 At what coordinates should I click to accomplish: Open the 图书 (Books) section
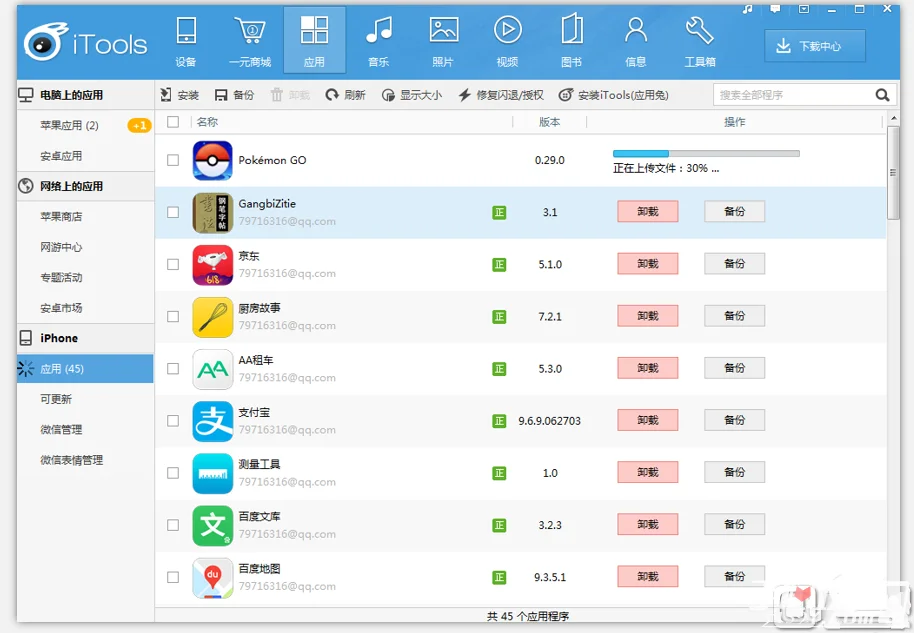coord(572,42)
